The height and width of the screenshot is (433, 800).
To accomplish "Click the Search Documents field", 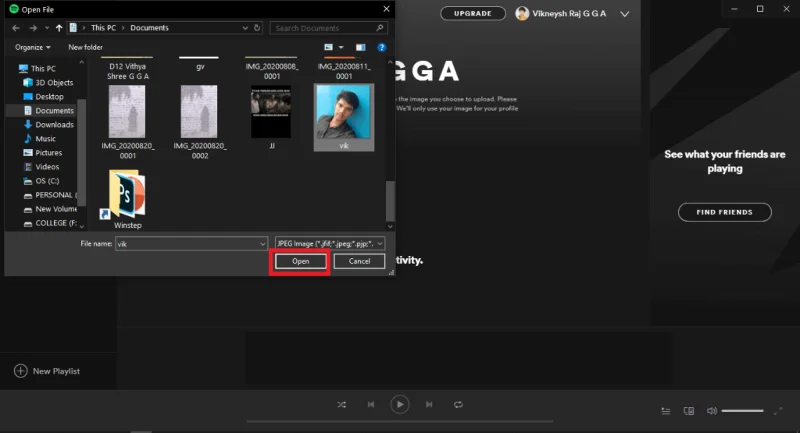I will click(329, 28).
